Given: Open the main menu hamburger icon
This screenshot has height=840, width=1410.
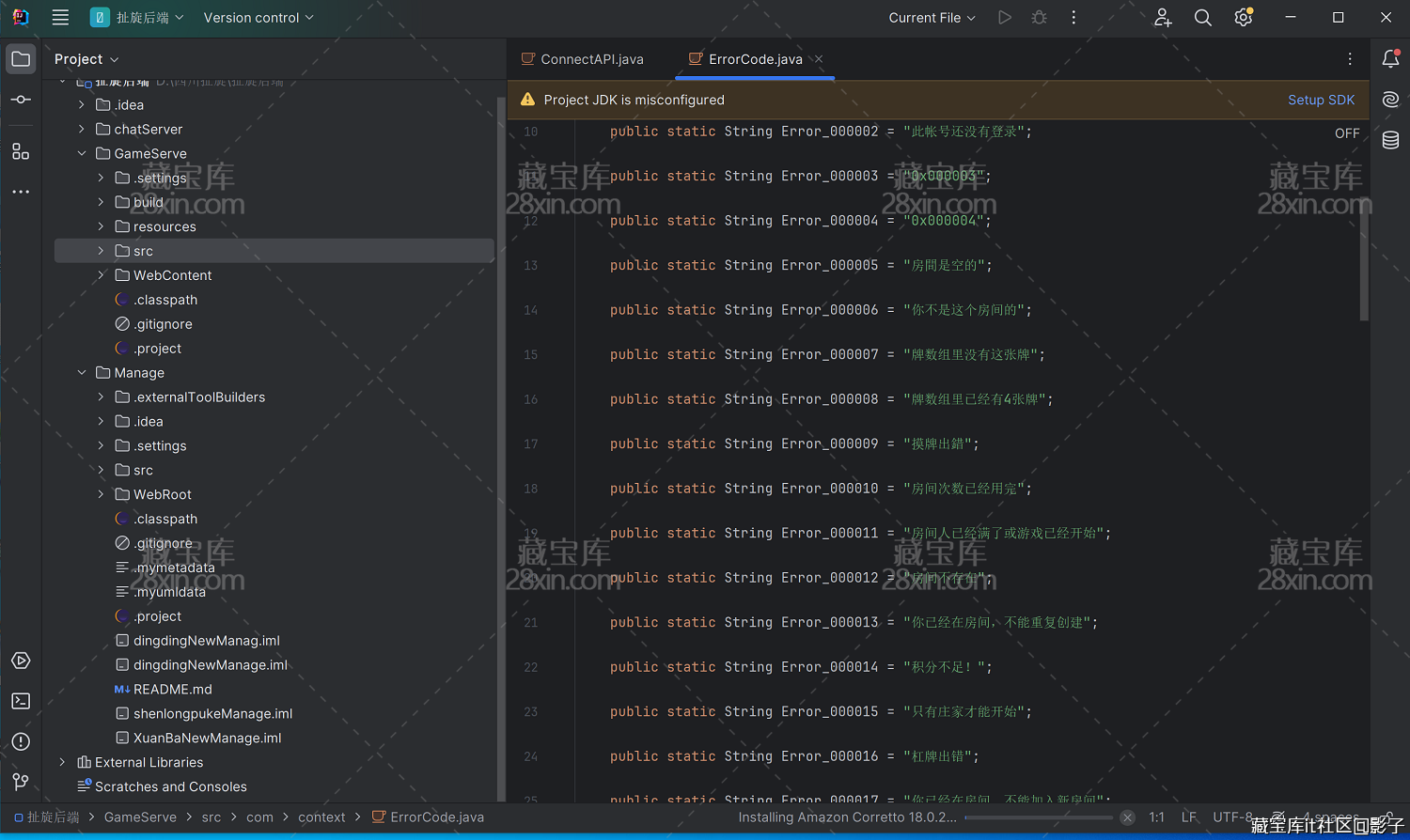Looking at the screenshot, I should (60, 17).
